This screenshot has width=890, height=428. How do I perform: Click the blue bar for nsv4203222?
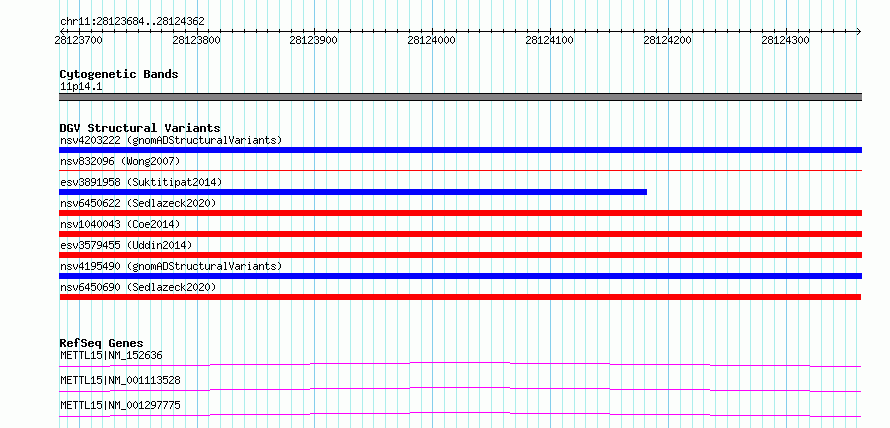point(460,150)
